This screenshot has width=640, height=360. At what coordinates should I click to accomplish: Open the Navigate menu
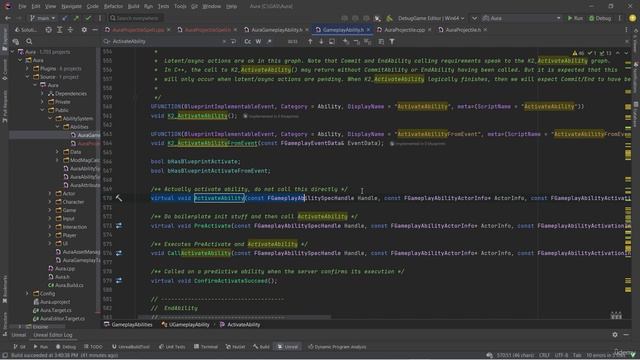(71, 7)
